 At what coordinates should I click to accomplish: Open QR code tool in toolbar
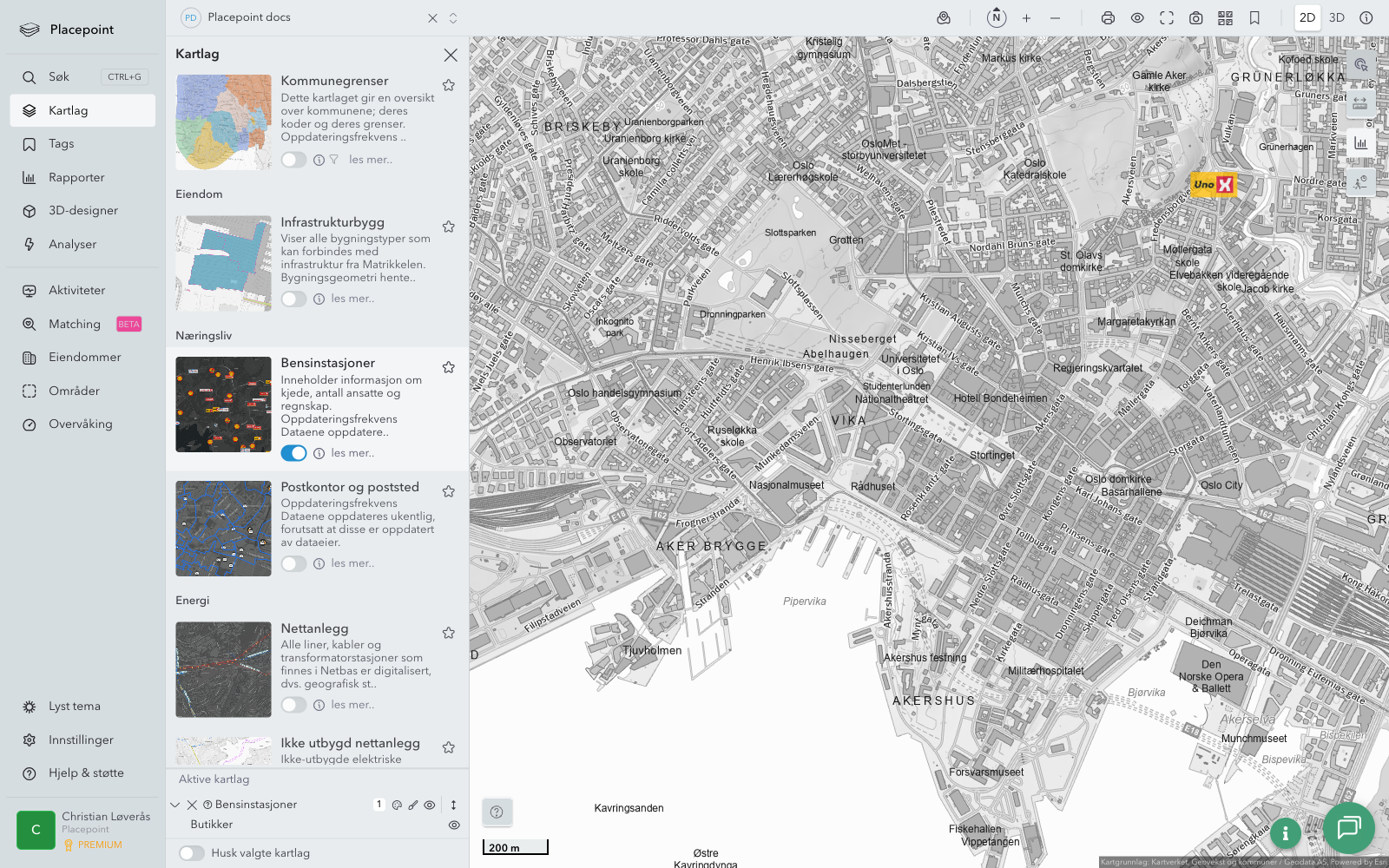coord(1225,18)
